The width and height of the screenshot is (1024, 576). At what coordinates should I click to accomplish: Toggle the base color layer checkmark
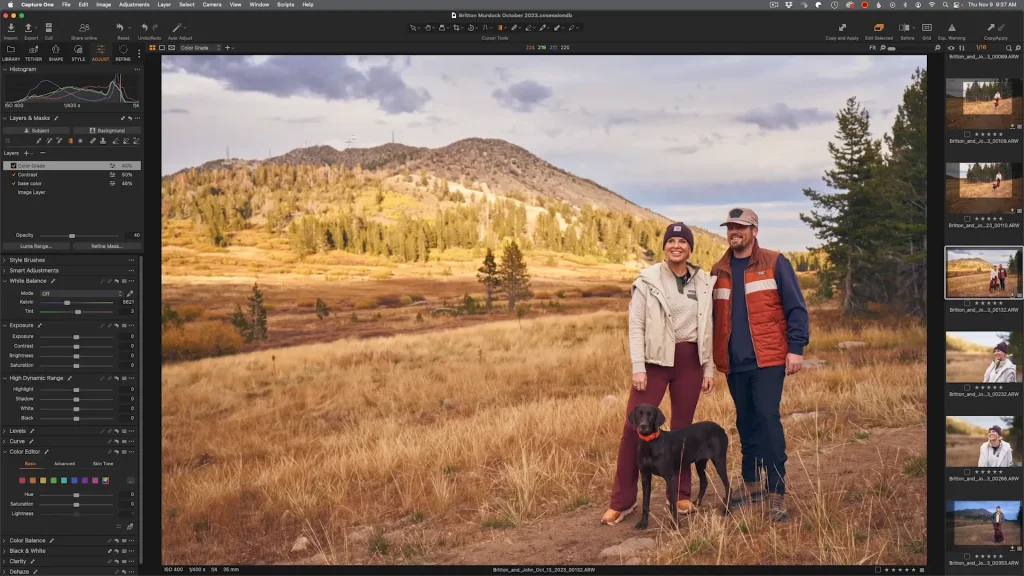(x=13, y=184)
